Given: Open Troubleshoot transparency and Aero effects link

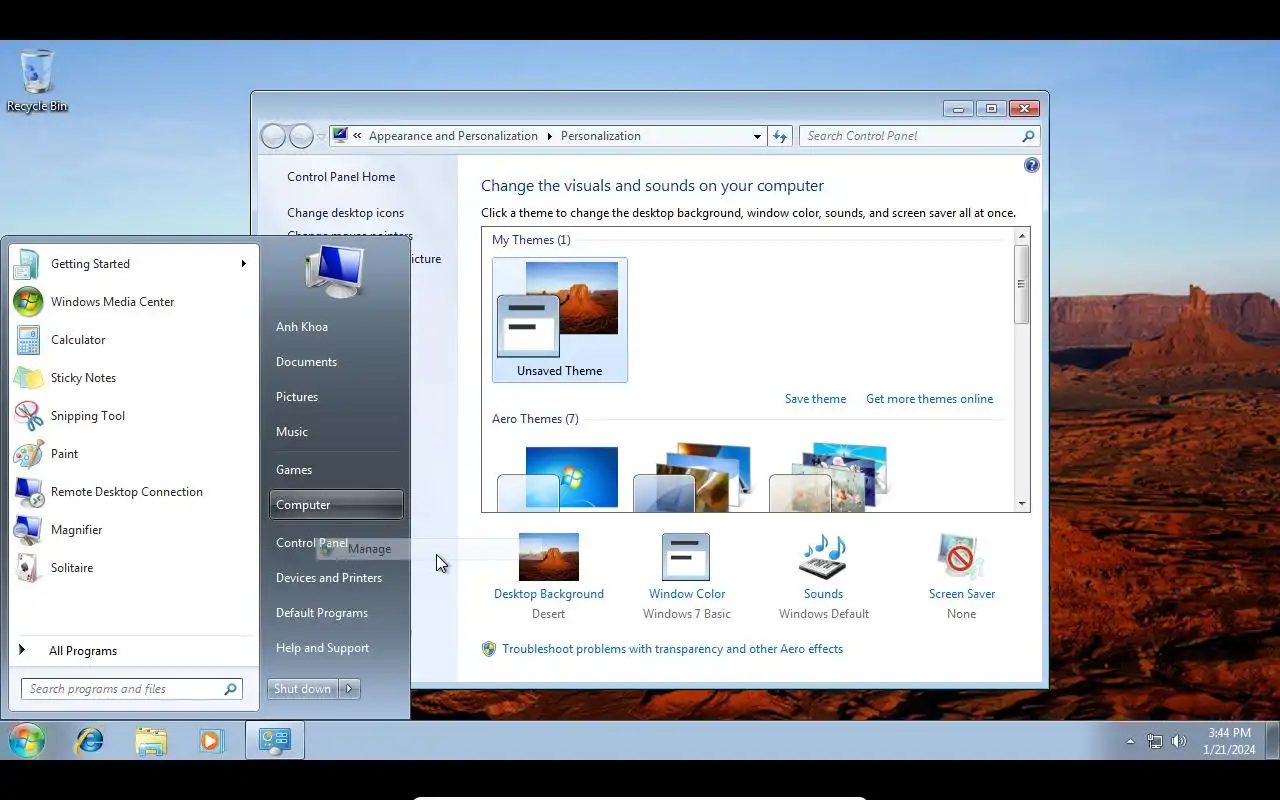Looking at the screenshot, I should point(672,649).
